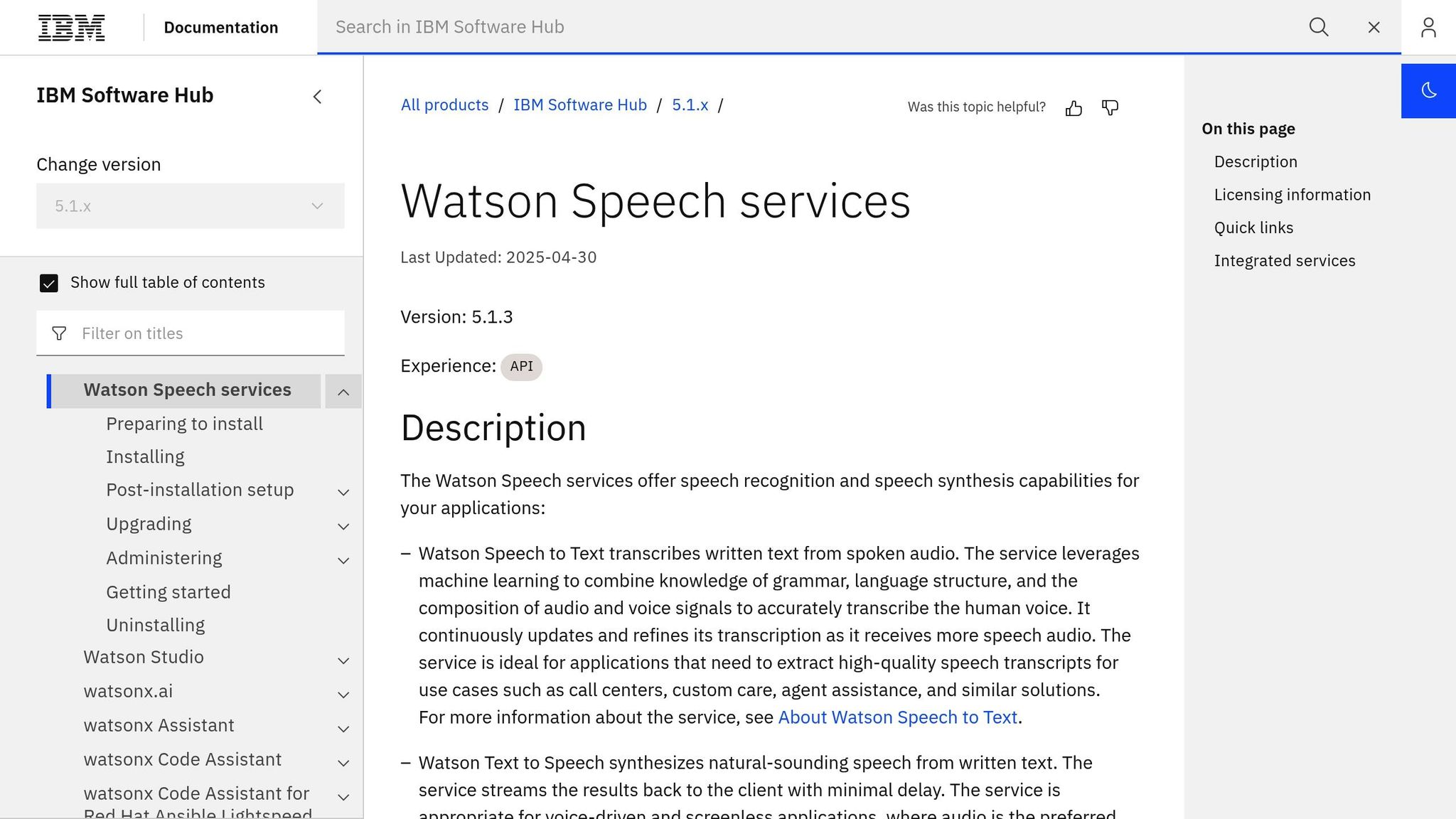Open About Watson Speech to Text link
Viewport: 1456px width, 819px height.
coord(897,717)
